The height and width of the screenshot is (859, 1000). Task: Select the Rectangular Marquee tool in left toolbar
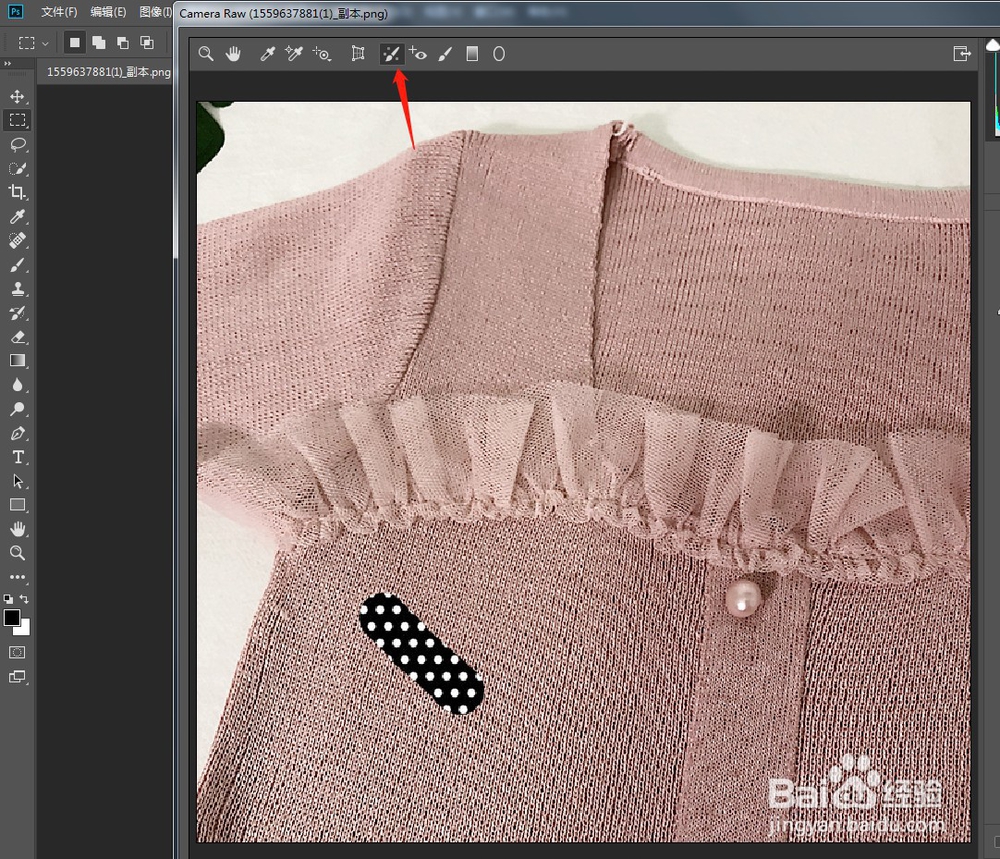[x=17, y=120]
